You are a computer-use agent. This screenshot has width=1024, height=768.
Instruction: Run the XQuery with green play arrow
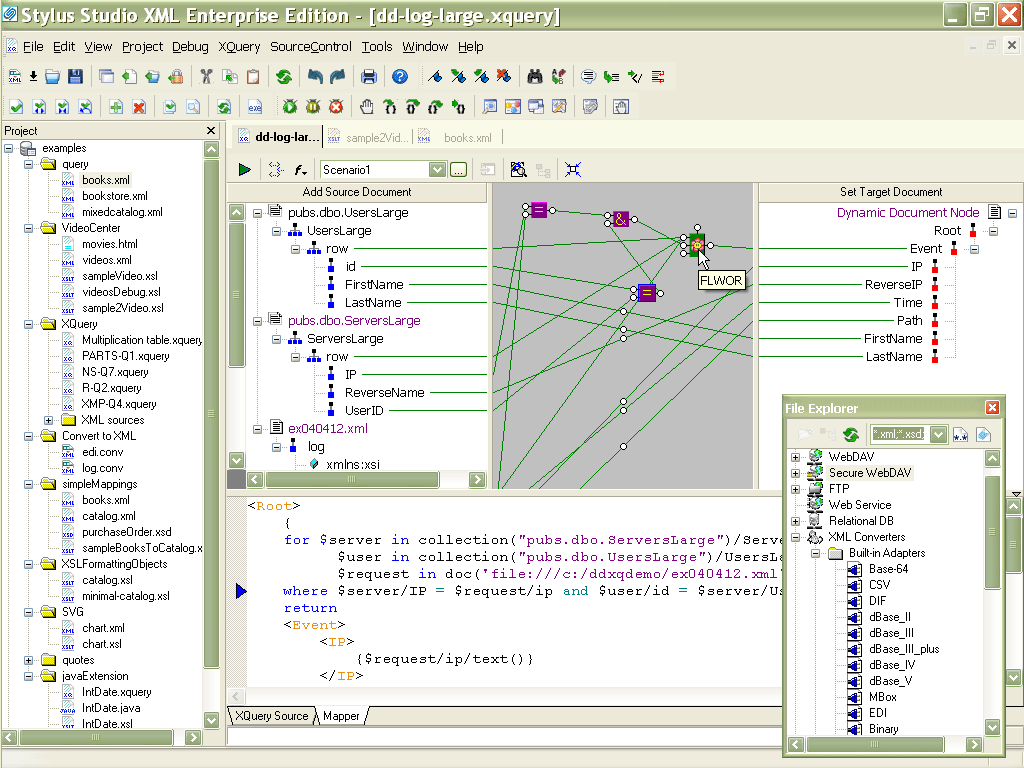(x=244, y=170)
